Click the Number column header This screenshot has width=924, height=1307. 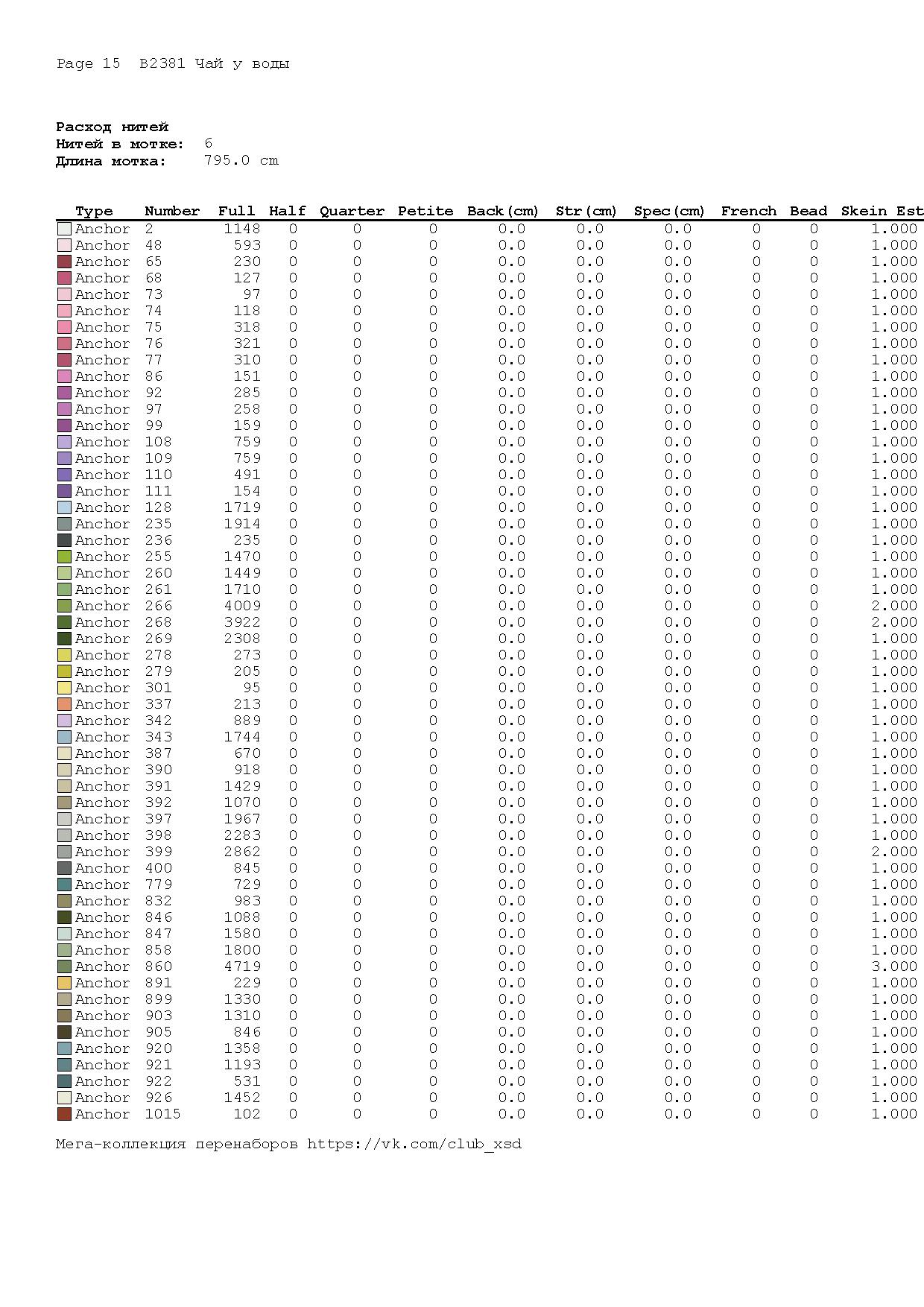[x=172, y=211]
